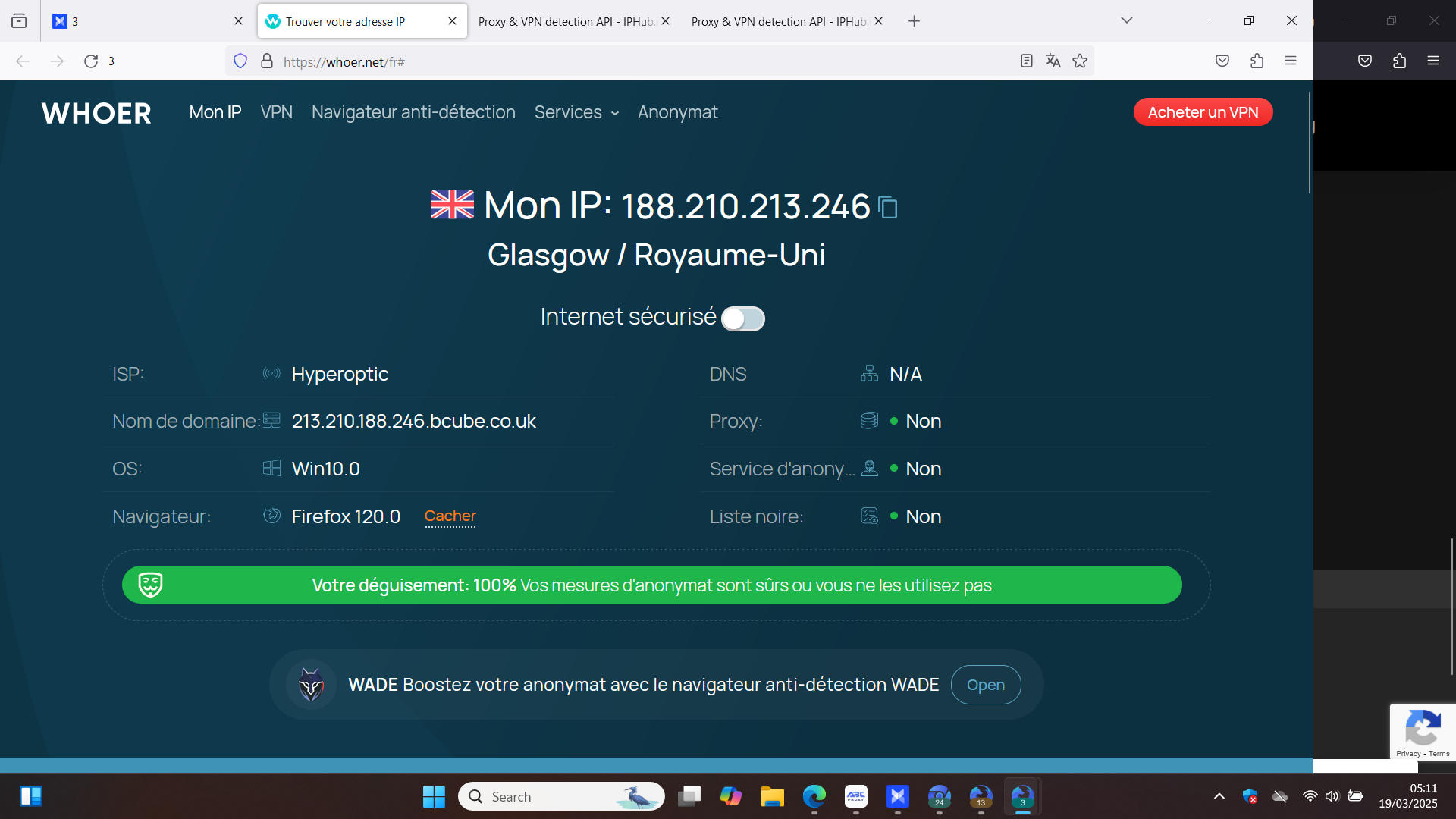Open the Windows Start menu

pos(434,796)
